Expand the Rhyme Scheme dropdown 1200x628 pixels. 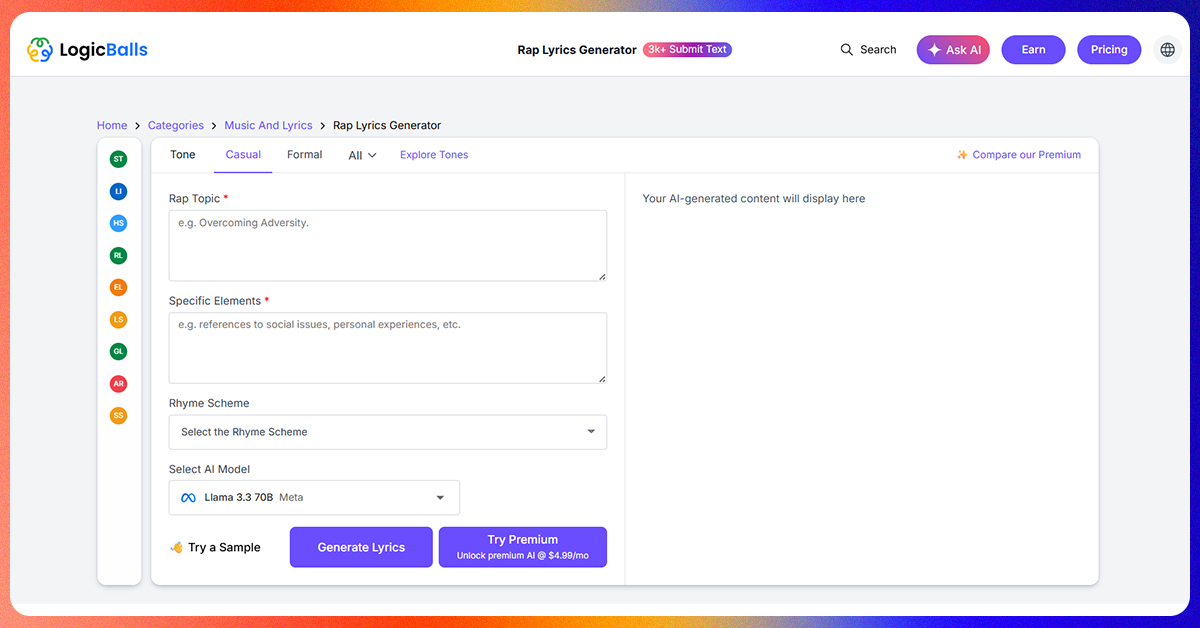[x=388, y=432]
